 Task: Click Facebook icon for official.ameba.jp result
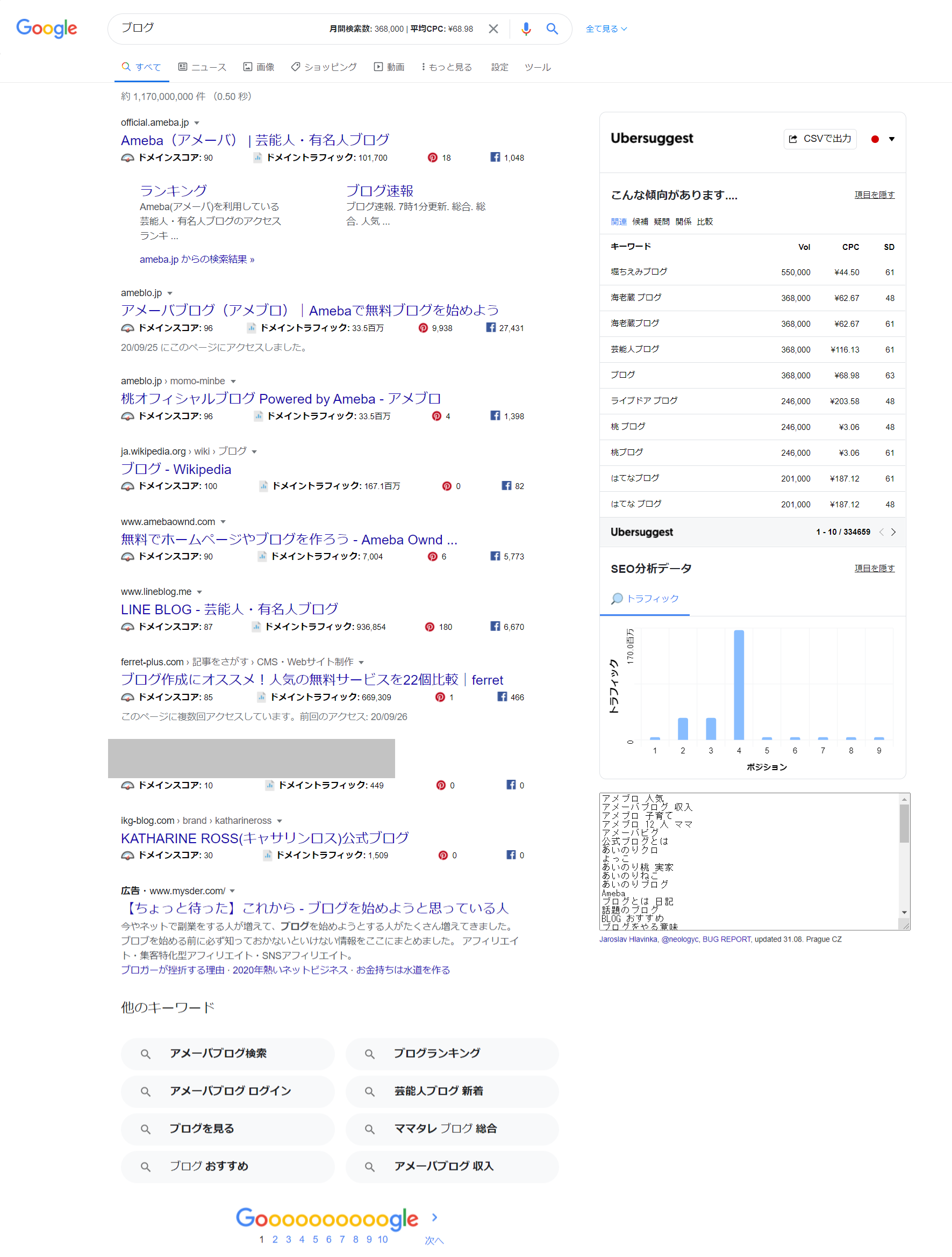tap(495, 157)
